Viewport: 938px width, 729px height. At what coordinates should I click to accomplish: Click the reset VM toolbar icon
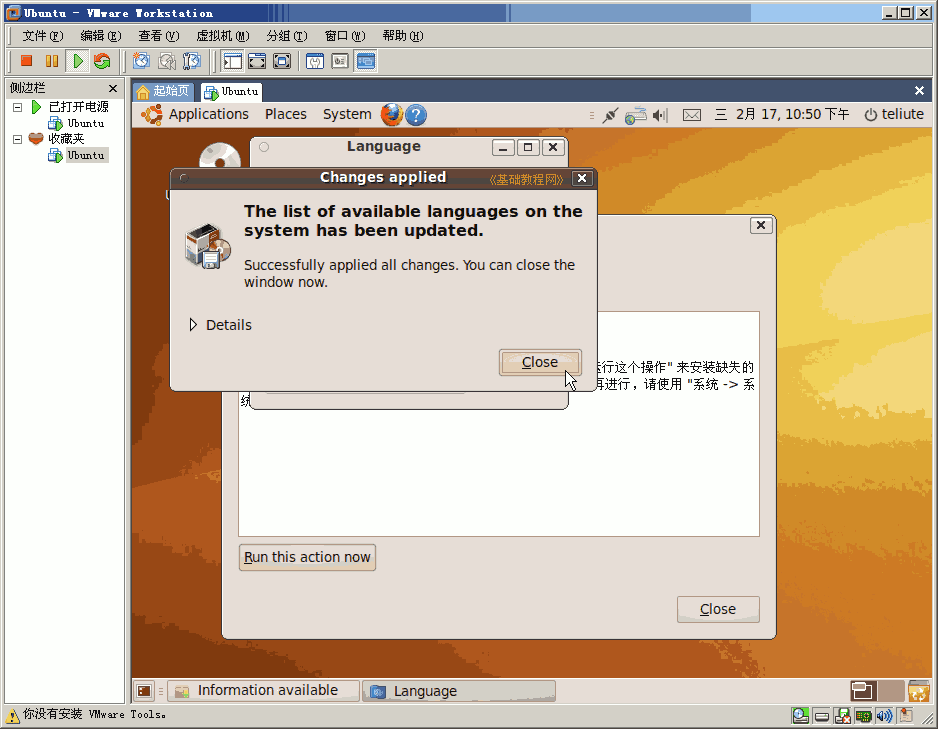102,61
